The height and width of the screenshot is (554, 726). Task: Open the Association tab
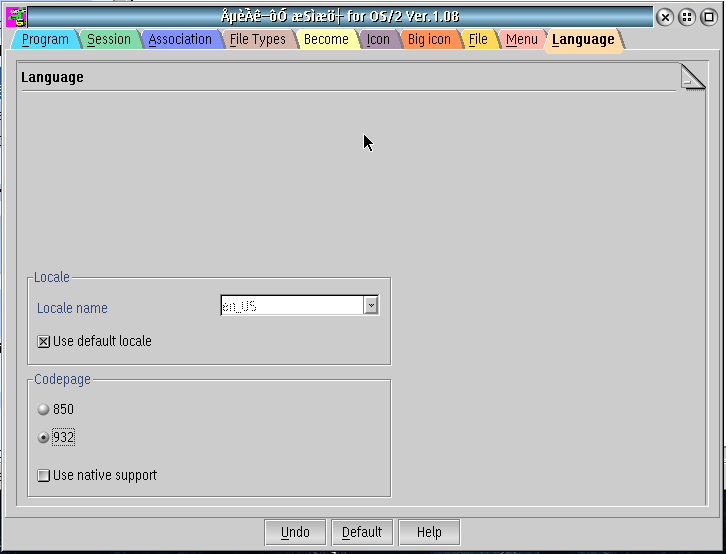[180, 40]
